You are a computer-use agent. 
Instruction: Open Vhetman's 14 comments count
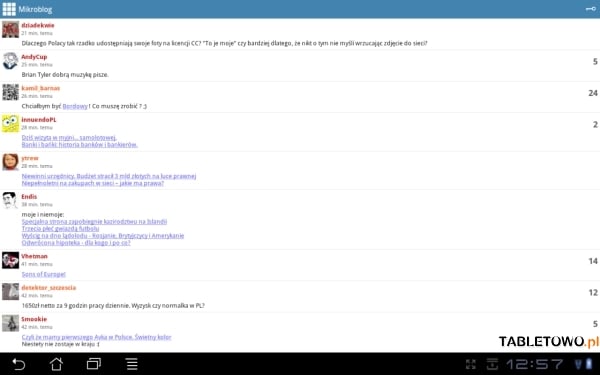tap(593, 261)
